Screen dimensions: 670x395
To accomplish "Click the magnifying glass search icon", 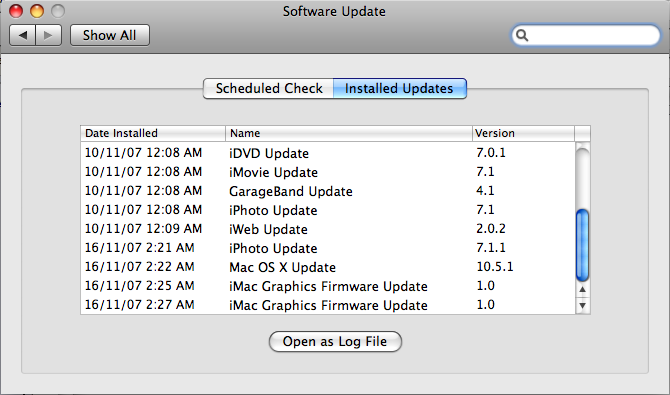I will pos(522,35).
